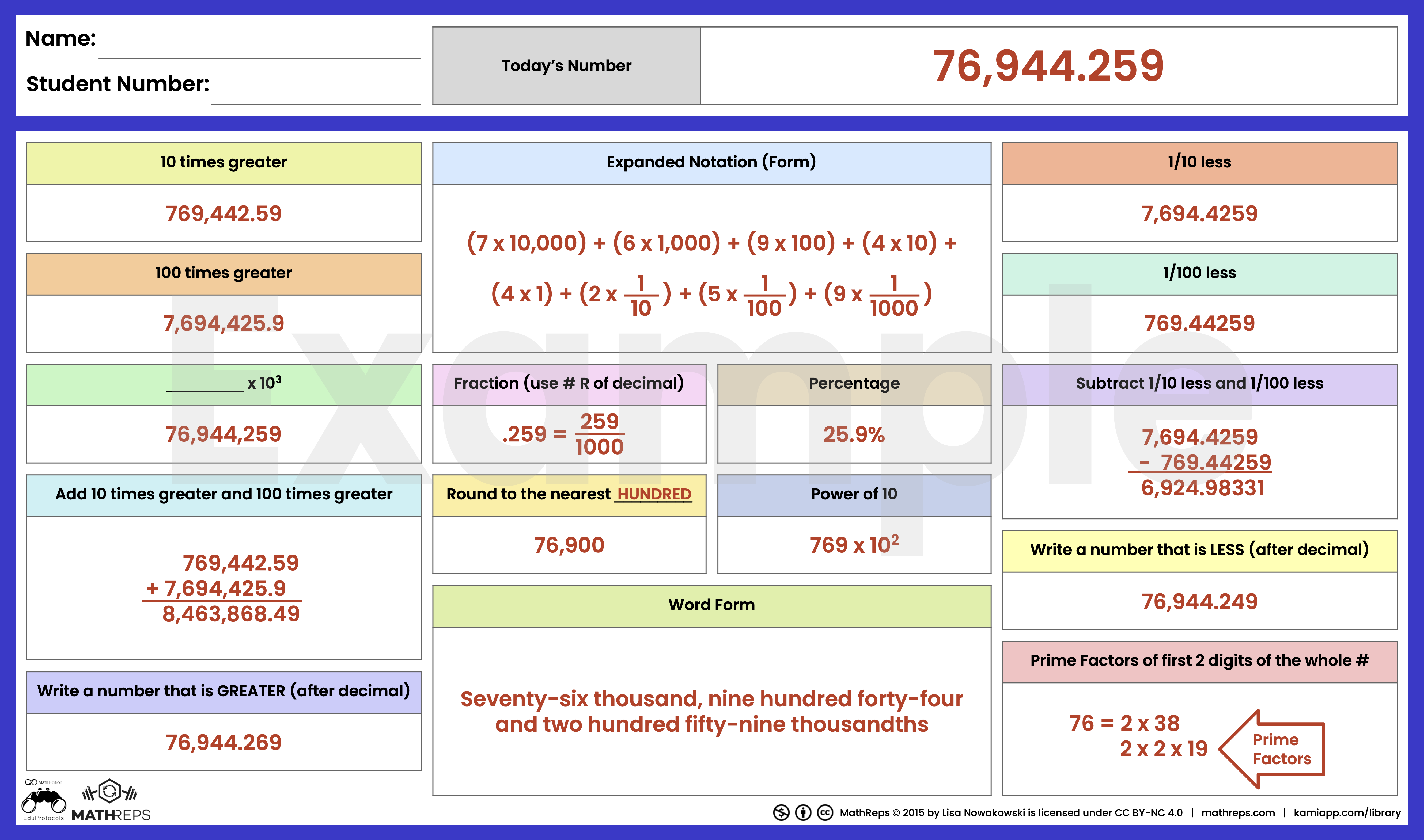Click the Creative Commons CC icon

[x=825, y=813]
